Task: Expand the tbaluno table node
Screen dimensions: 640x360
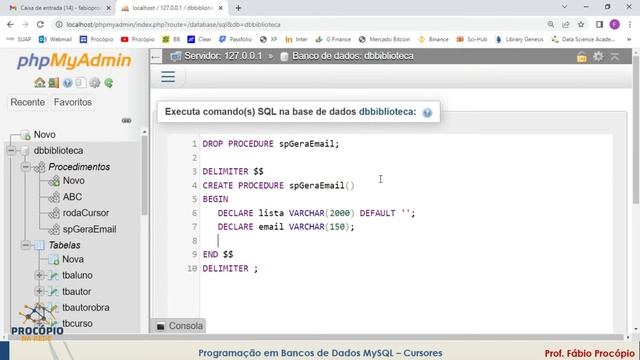Action: tap(39, 275)
